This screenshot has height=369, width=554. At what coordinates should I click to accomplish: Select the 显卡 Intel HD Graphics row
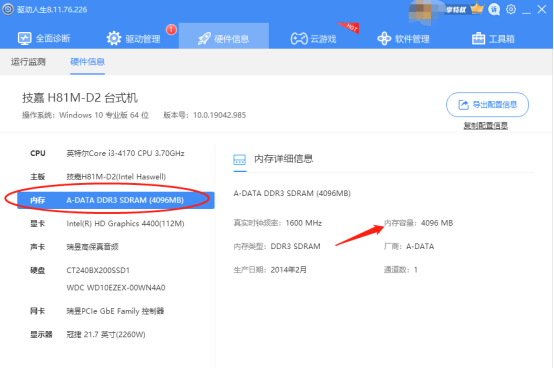[x=116, y=223]
